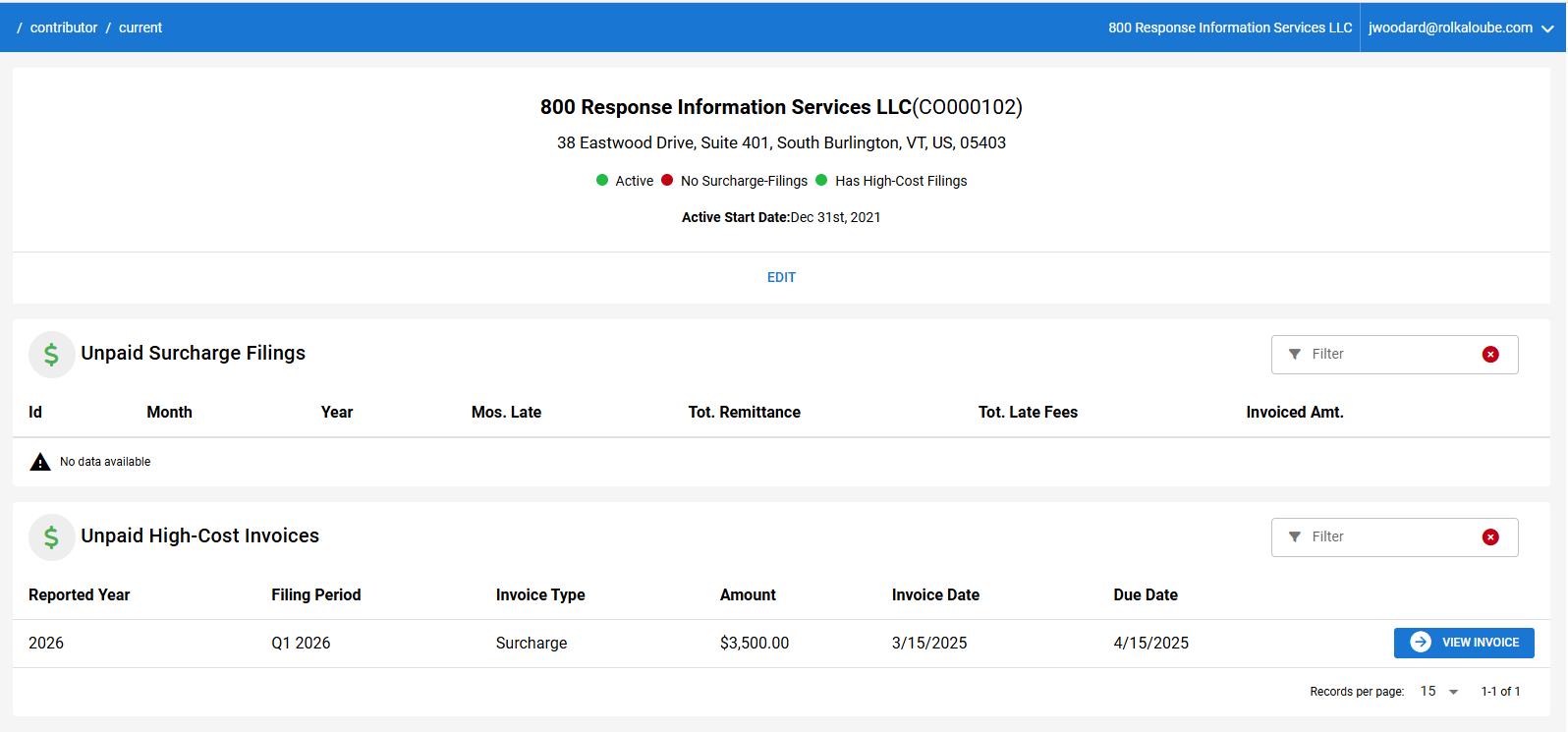Select the Filing Period cell Q1 2026
Image resolution: width=1568 pixels, height=732 pixels.
pyautogui.click(x=301, y=644)
